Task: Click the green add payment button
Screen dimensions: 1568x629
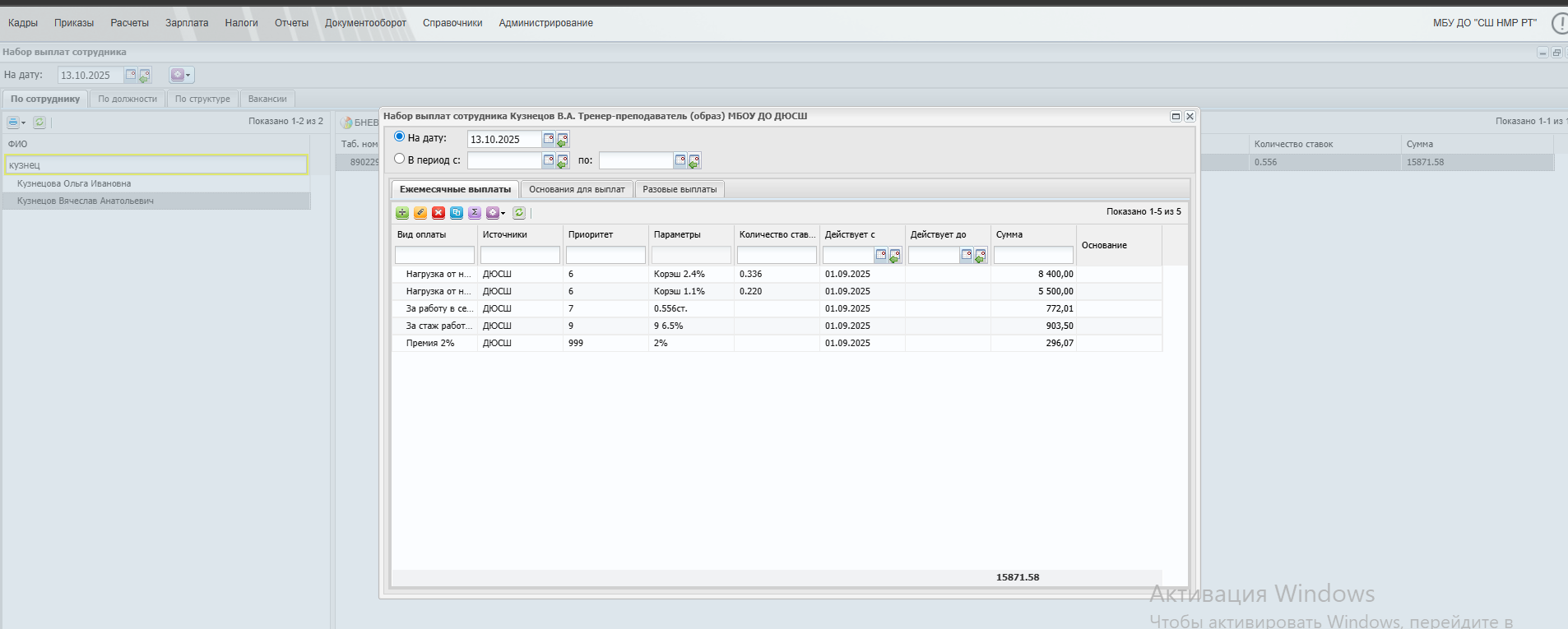Action: click(x=402, y=213)
